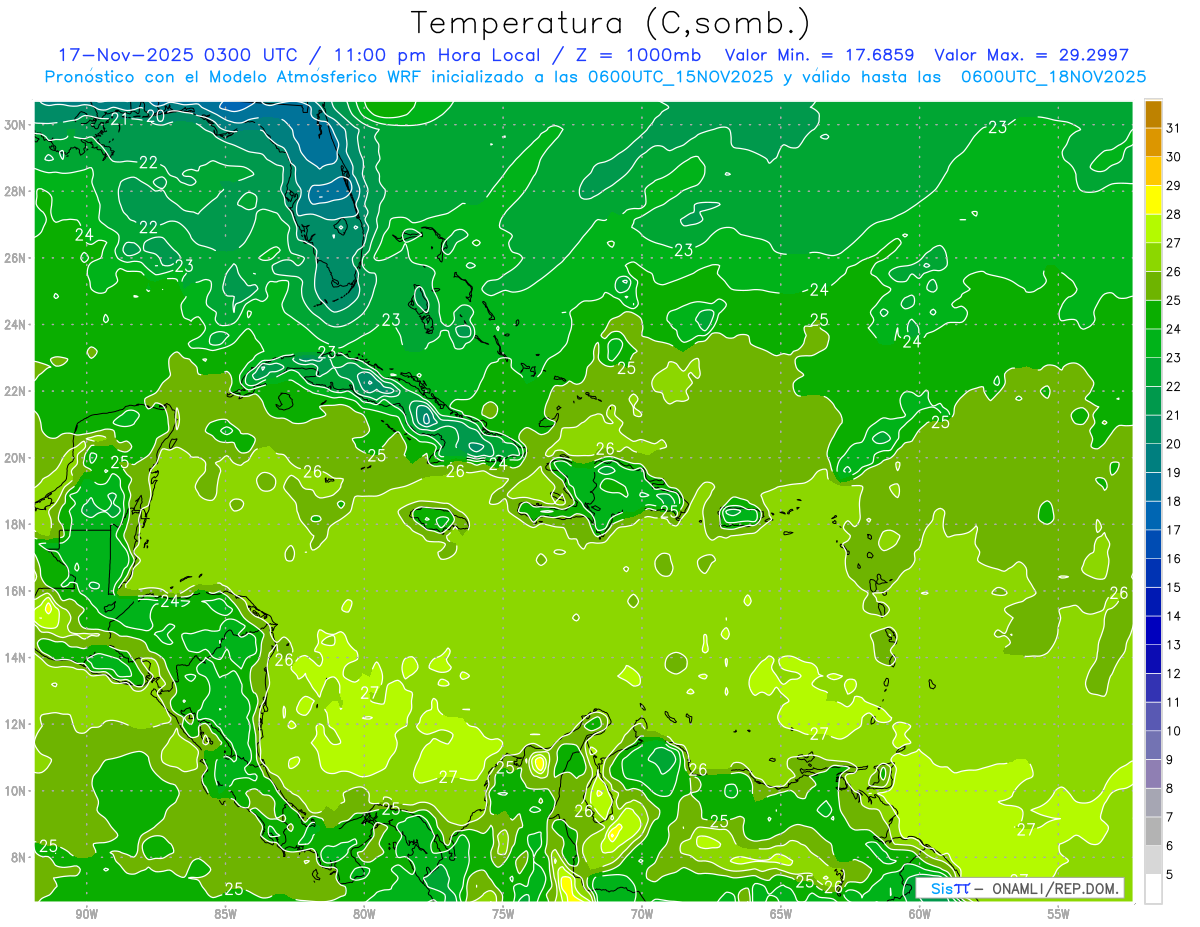Click the orange legend band between 30 and 31
Image resolution: width=1200 pixels, height=927 pixels.
coord(1153,143)
